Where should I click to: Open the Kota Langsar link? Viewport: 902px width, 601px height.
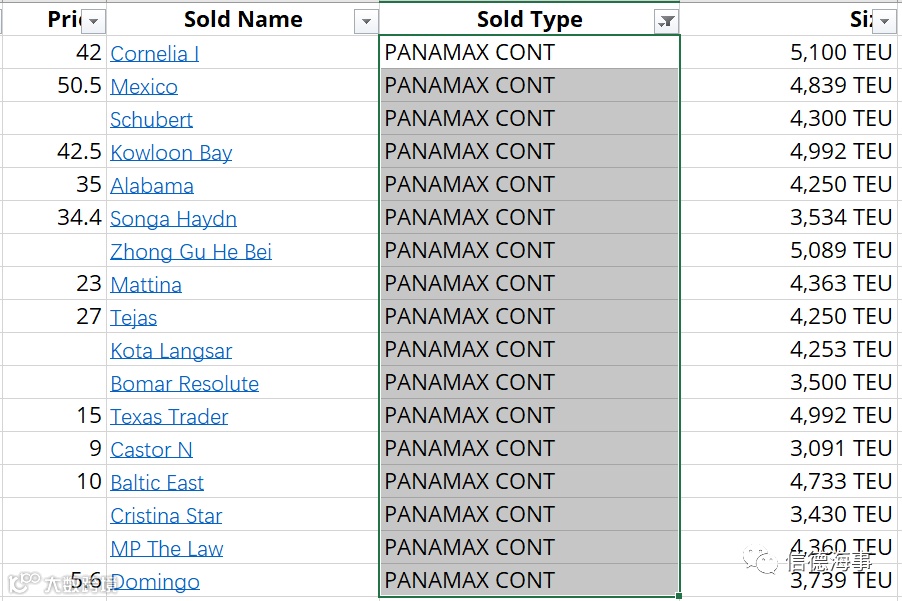click(171, 351)
